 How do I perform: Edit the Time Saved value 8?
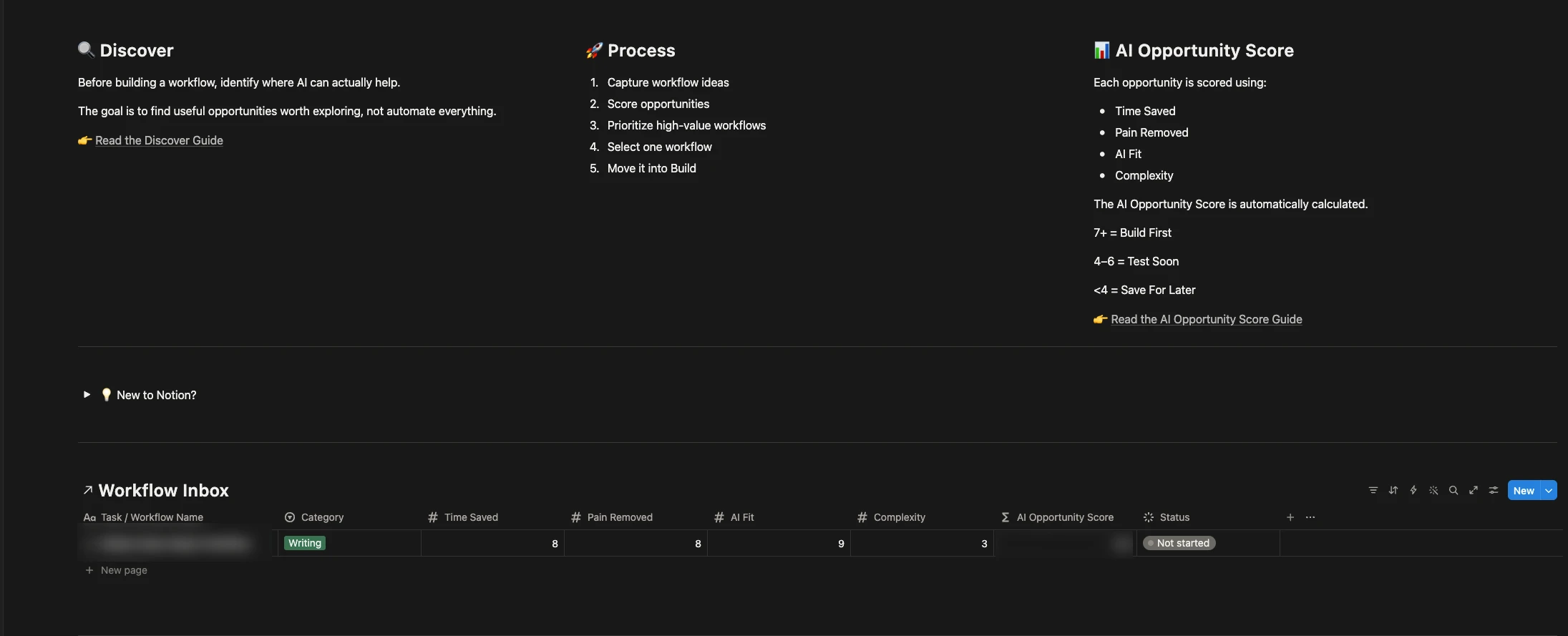coord(492,543)
